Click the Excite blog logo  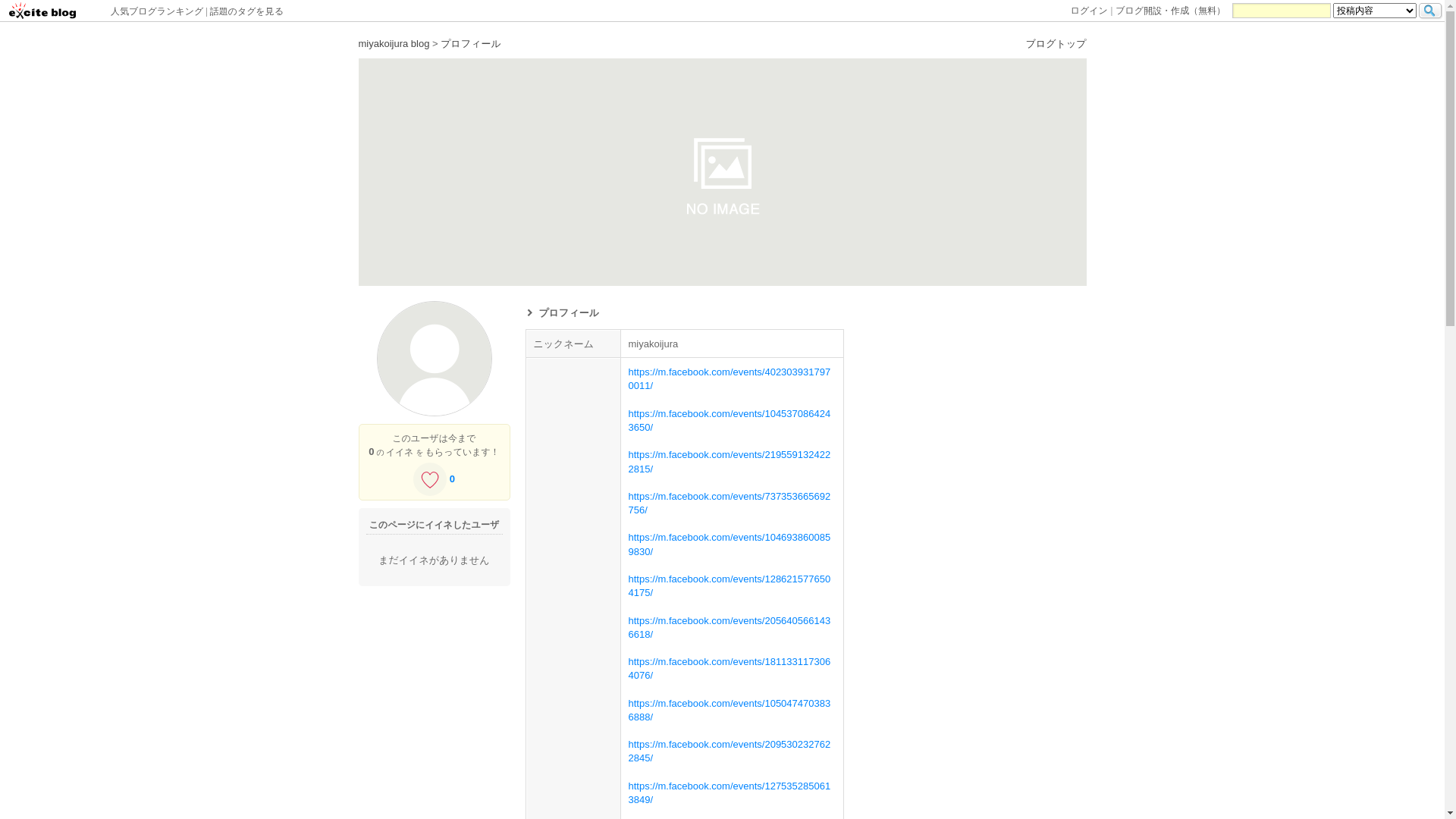click(42, 11)
